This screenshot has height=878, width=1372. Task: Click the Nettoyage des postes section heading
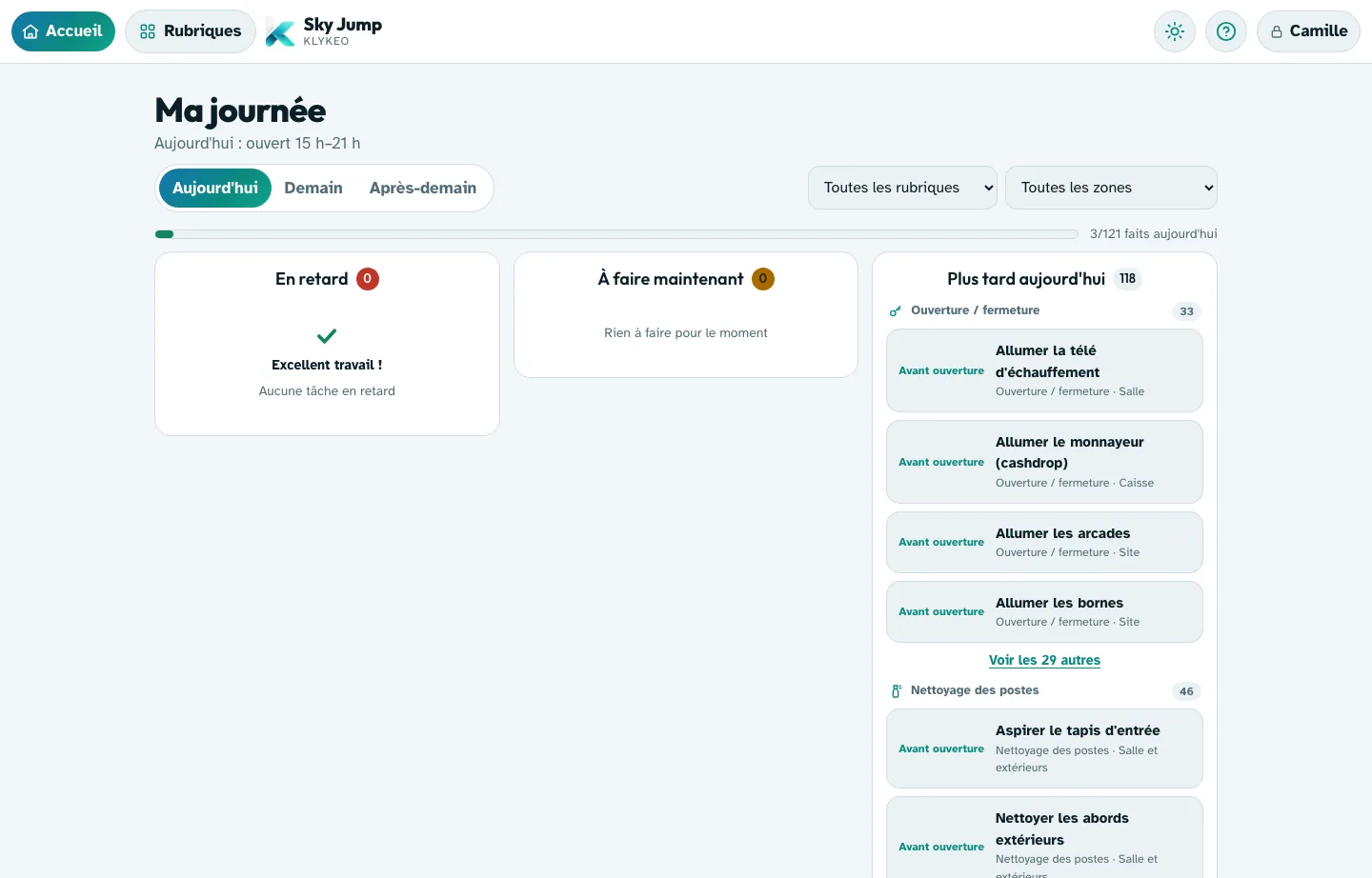[975, 690]
